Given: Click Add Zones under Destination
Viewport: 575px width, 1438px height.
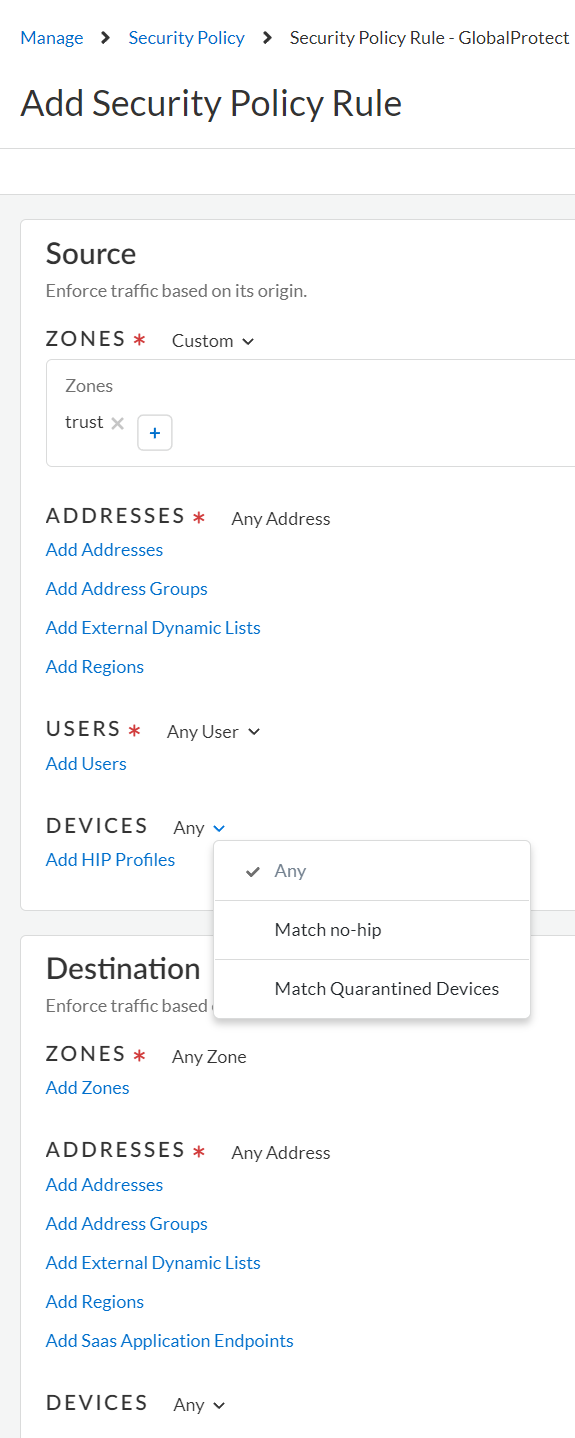Looking at the screenshot, I should (88, 1088).
